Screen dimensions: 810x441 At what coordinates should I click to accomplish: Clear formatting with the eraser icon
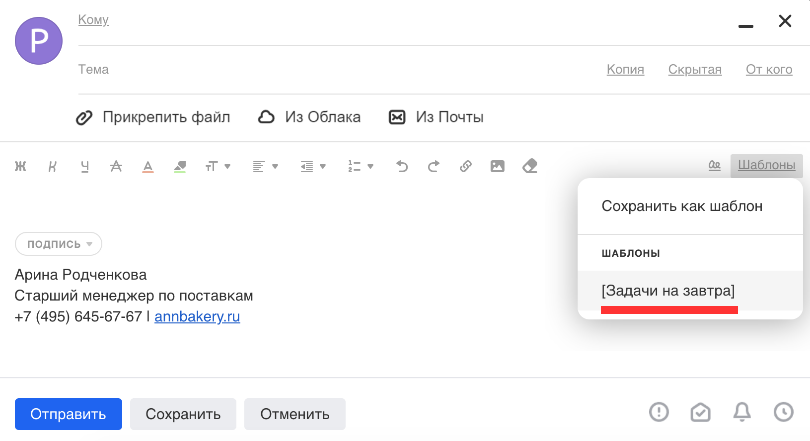pos(530,167)
